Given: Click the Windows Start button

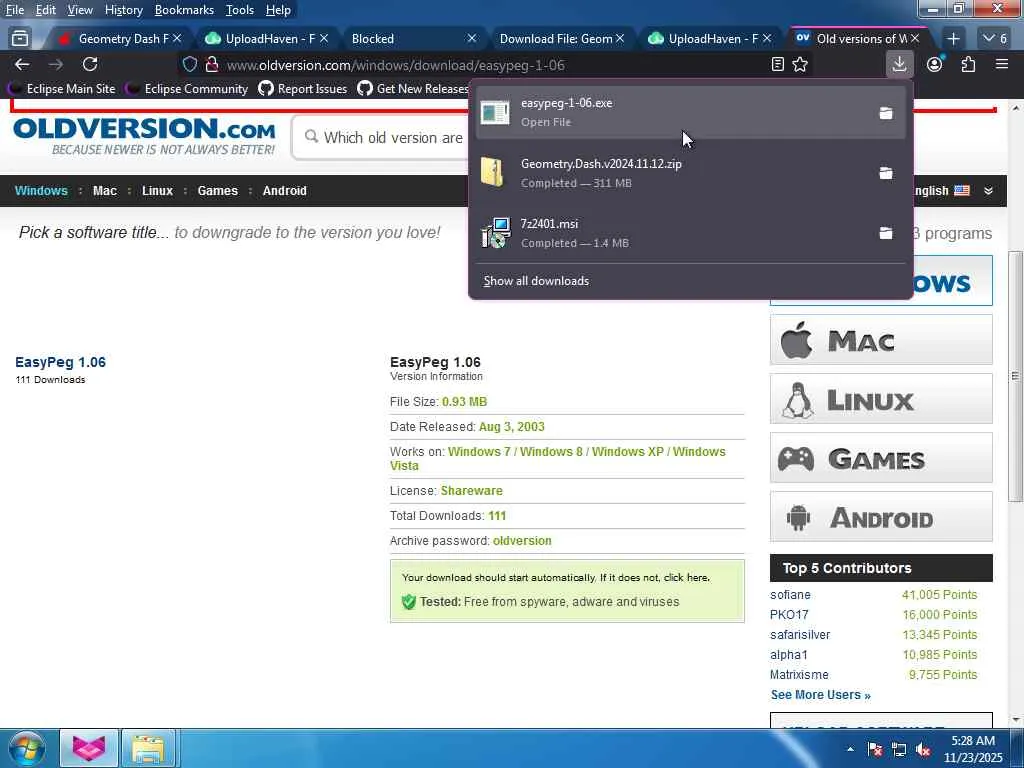Looking at the screenshot, I should [25, 748].
